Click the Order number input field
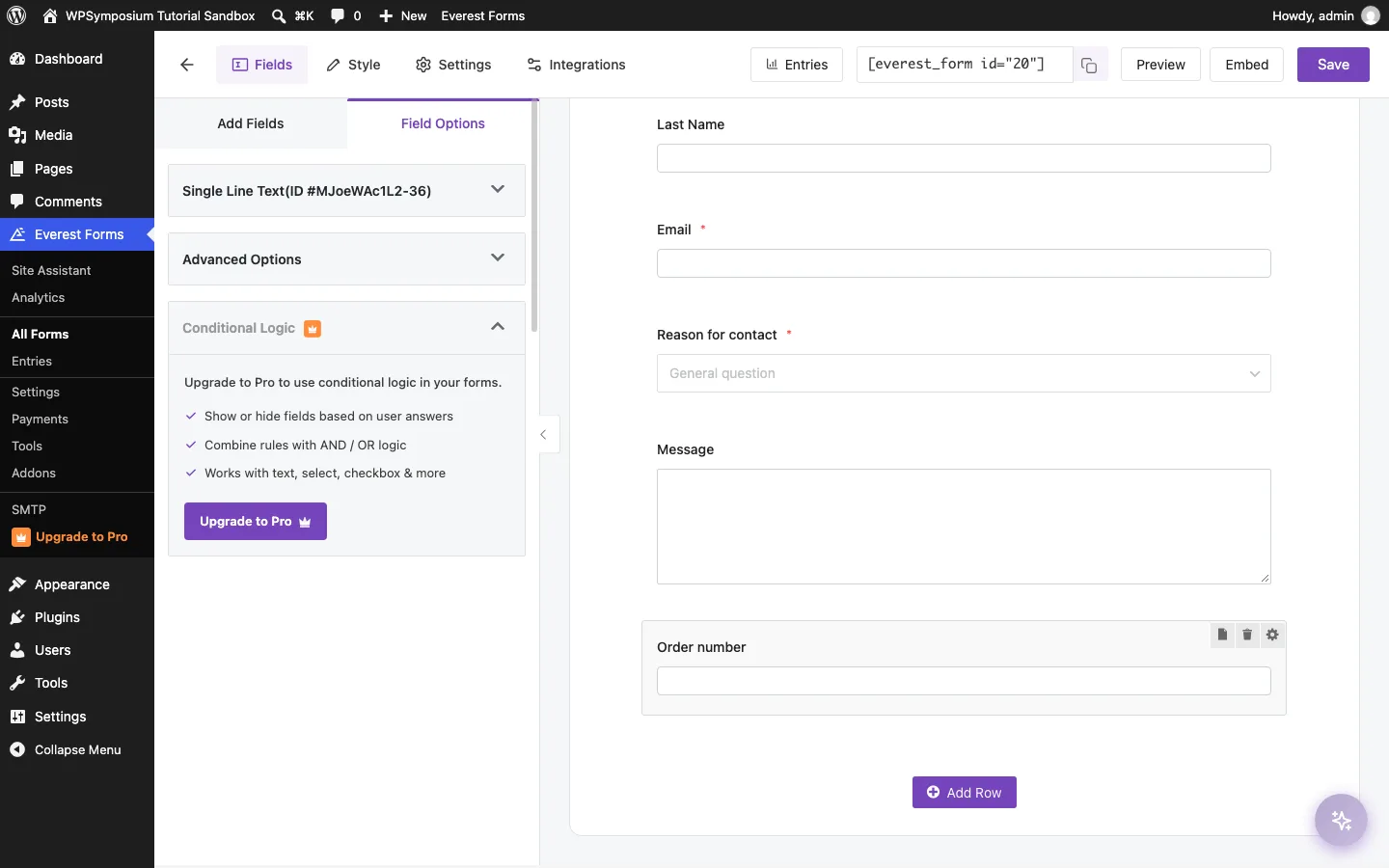 [964, 681]
